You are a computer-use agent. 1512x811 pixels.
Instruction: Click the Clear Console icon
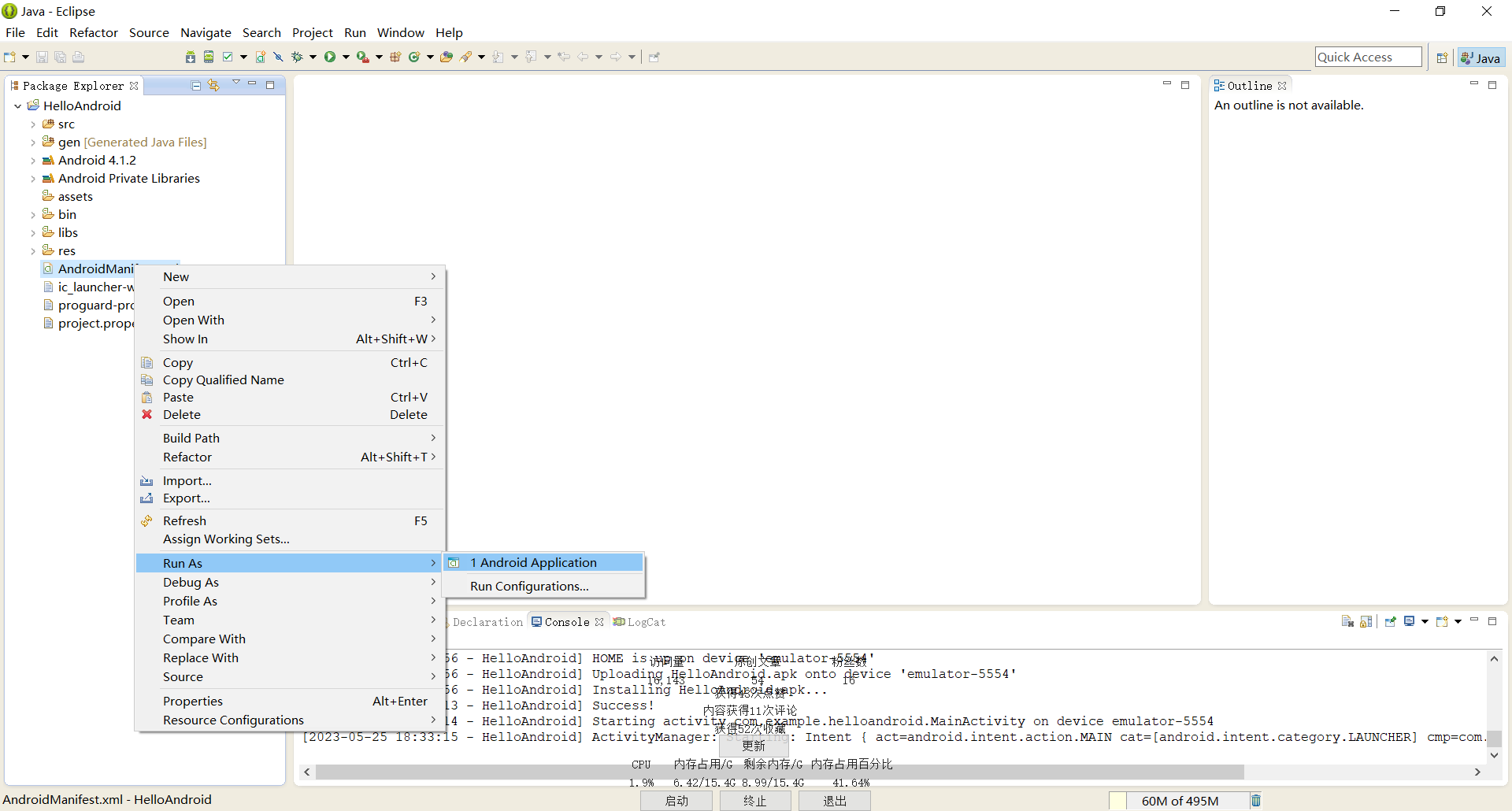tap(1347, 621)
